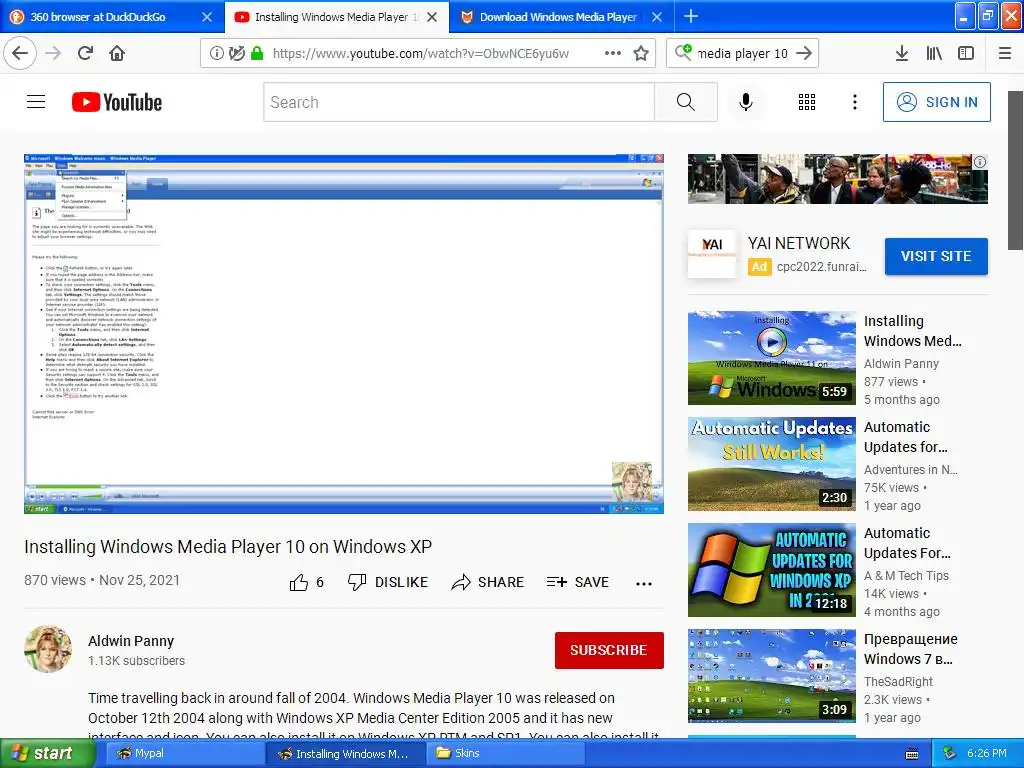
Task: Play the 3:09 Windows 7 desktop thumbnail
Action: click(771, 676)
